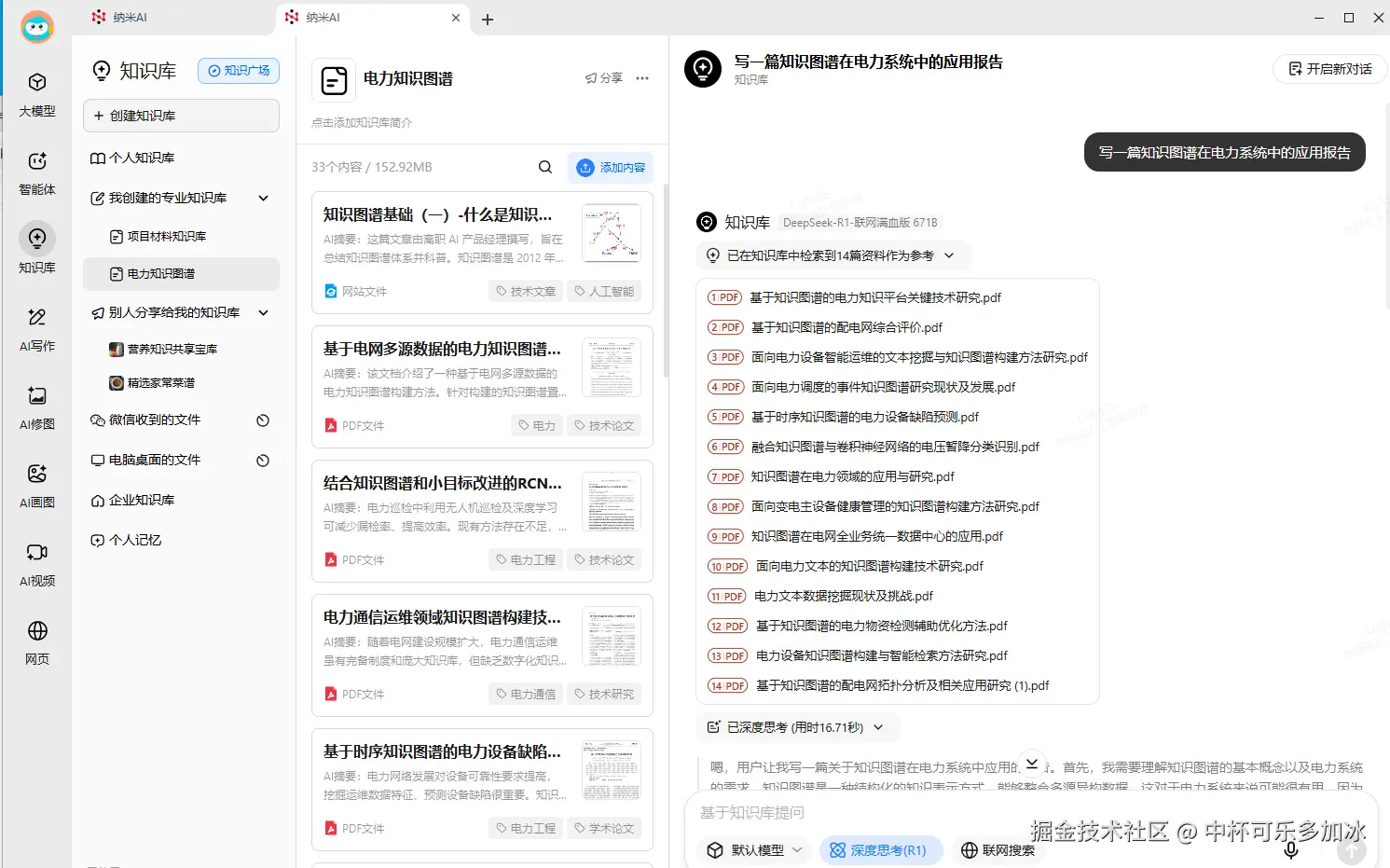Open 基于电网多源数据的电力知识图谱 document thumbnail
The height and width of the screenshot is (868, 1390).
click(612, 367)
